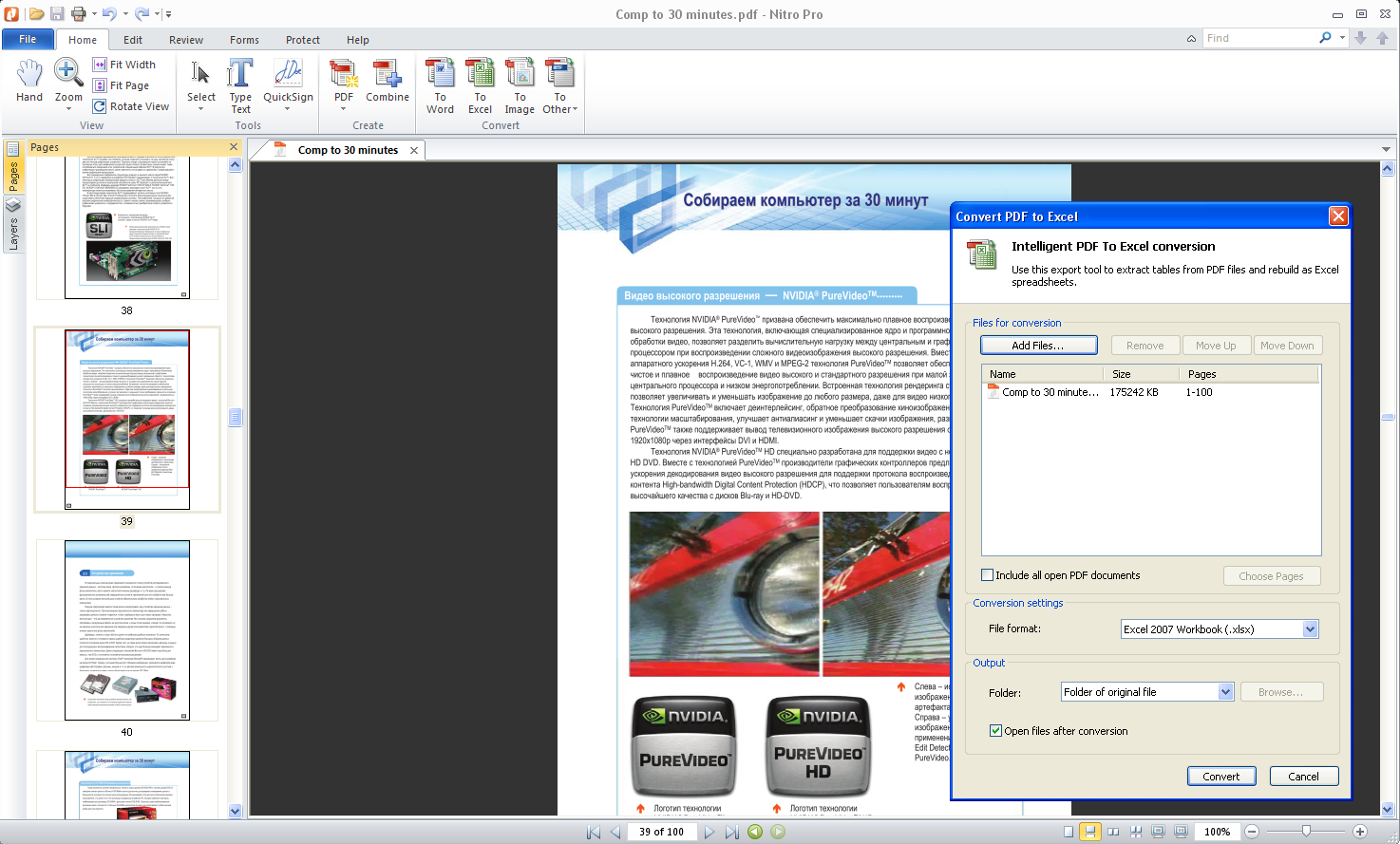Open the Layers side panel tab
The image size is (1400, 844).
pos(13,226)
